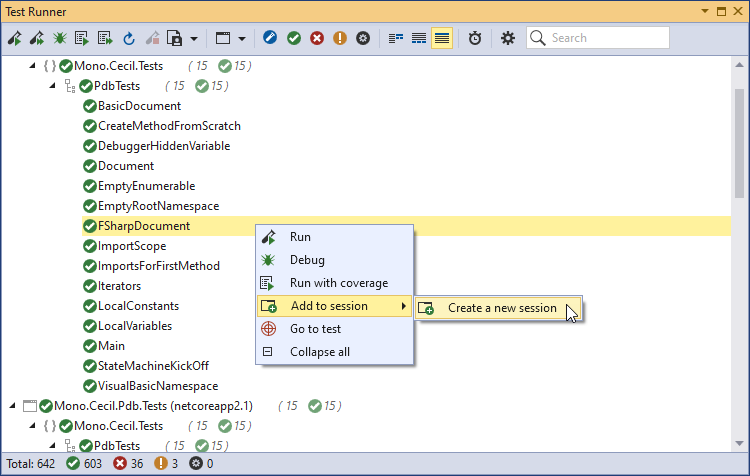Open the Test Runner settings gear
The width and height of the screenshot is (750, 476).
[508, 38]
